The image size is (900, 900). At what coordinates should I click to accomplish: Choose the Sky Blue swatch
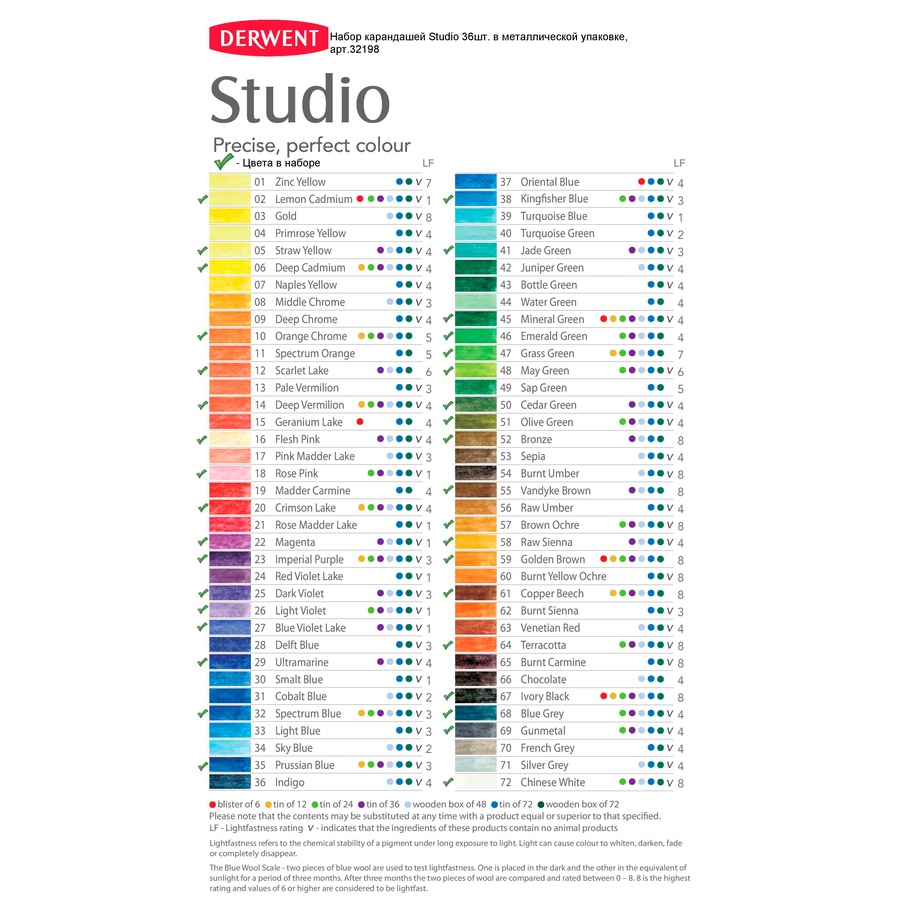pos(230,748)
